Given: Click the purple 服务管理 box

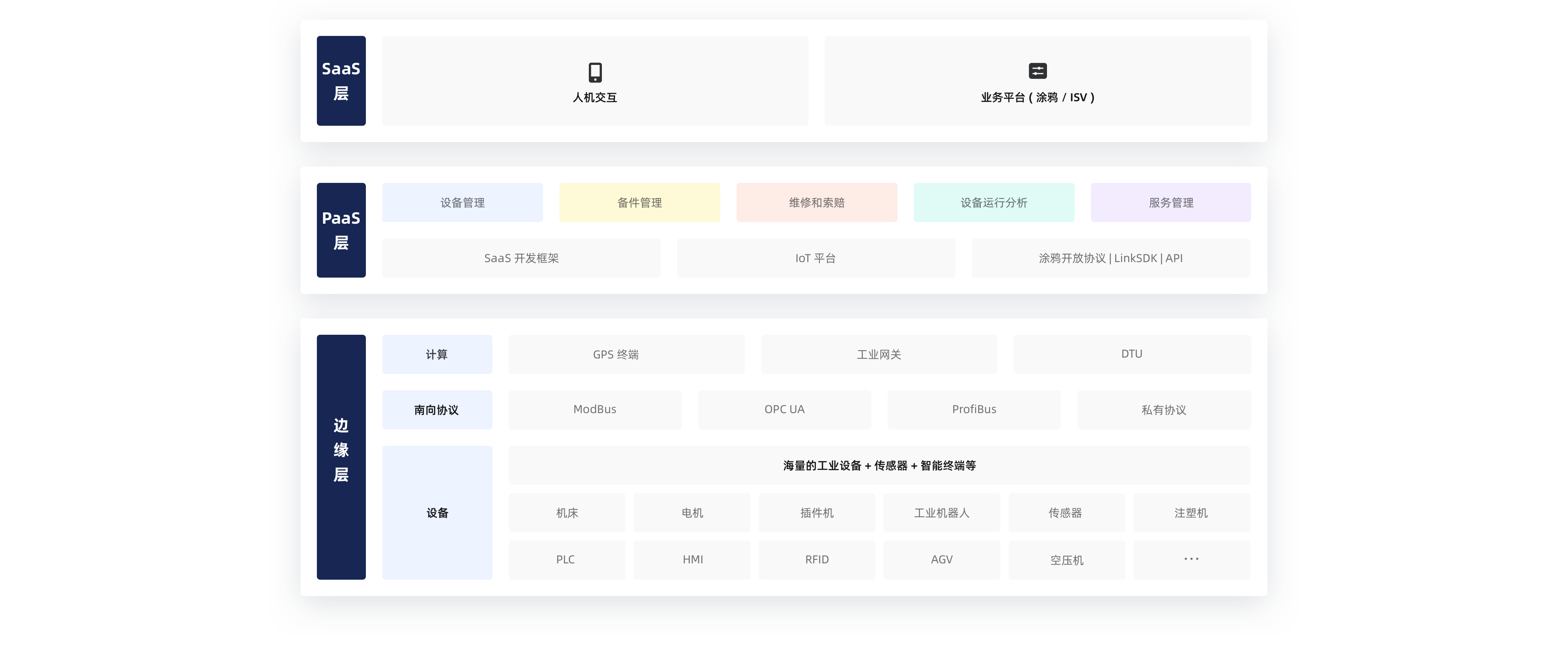Looking at the screenshot, I should [x=1171, y=202].
